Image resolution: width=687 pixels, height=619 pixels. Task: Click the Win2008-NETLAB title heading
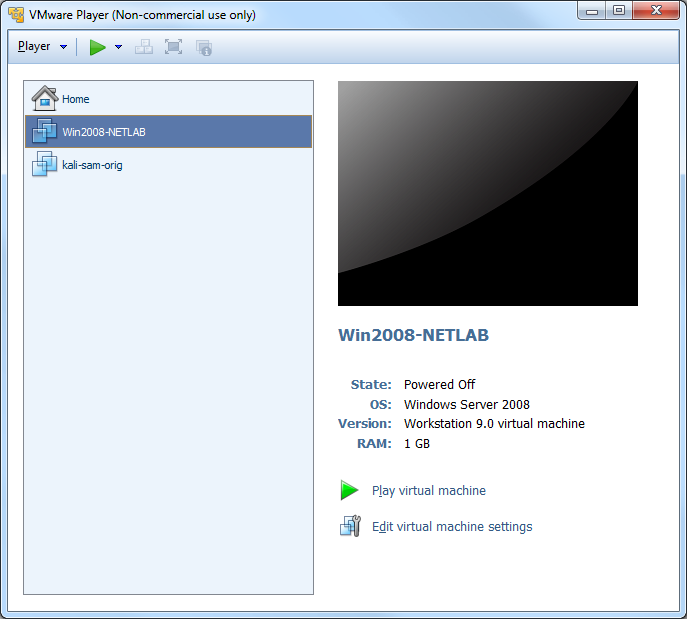pyautogui.click(x=413, y=335)
